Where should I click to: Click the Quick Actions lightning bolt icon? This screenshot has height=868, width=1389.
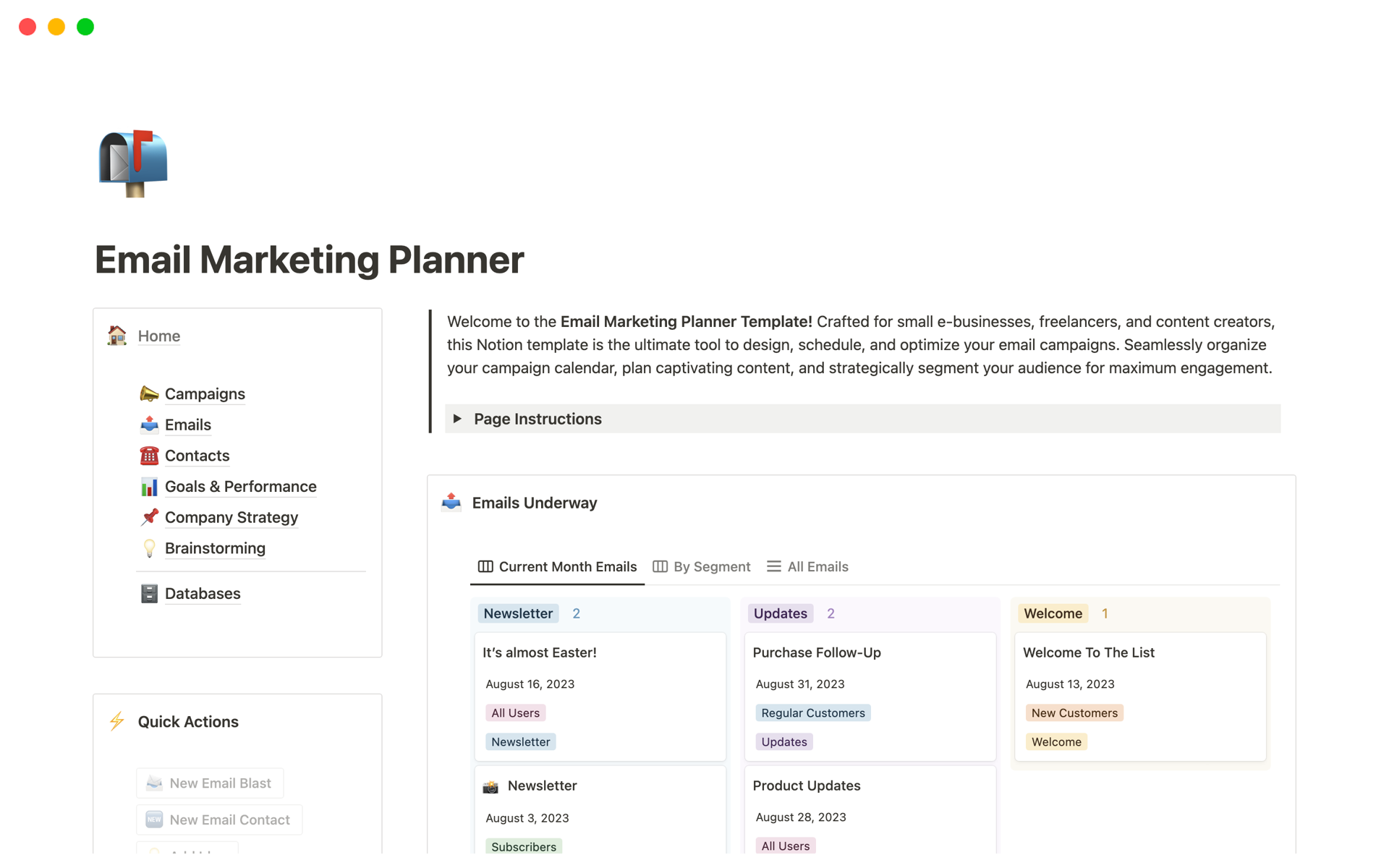[x=116, y=721]
